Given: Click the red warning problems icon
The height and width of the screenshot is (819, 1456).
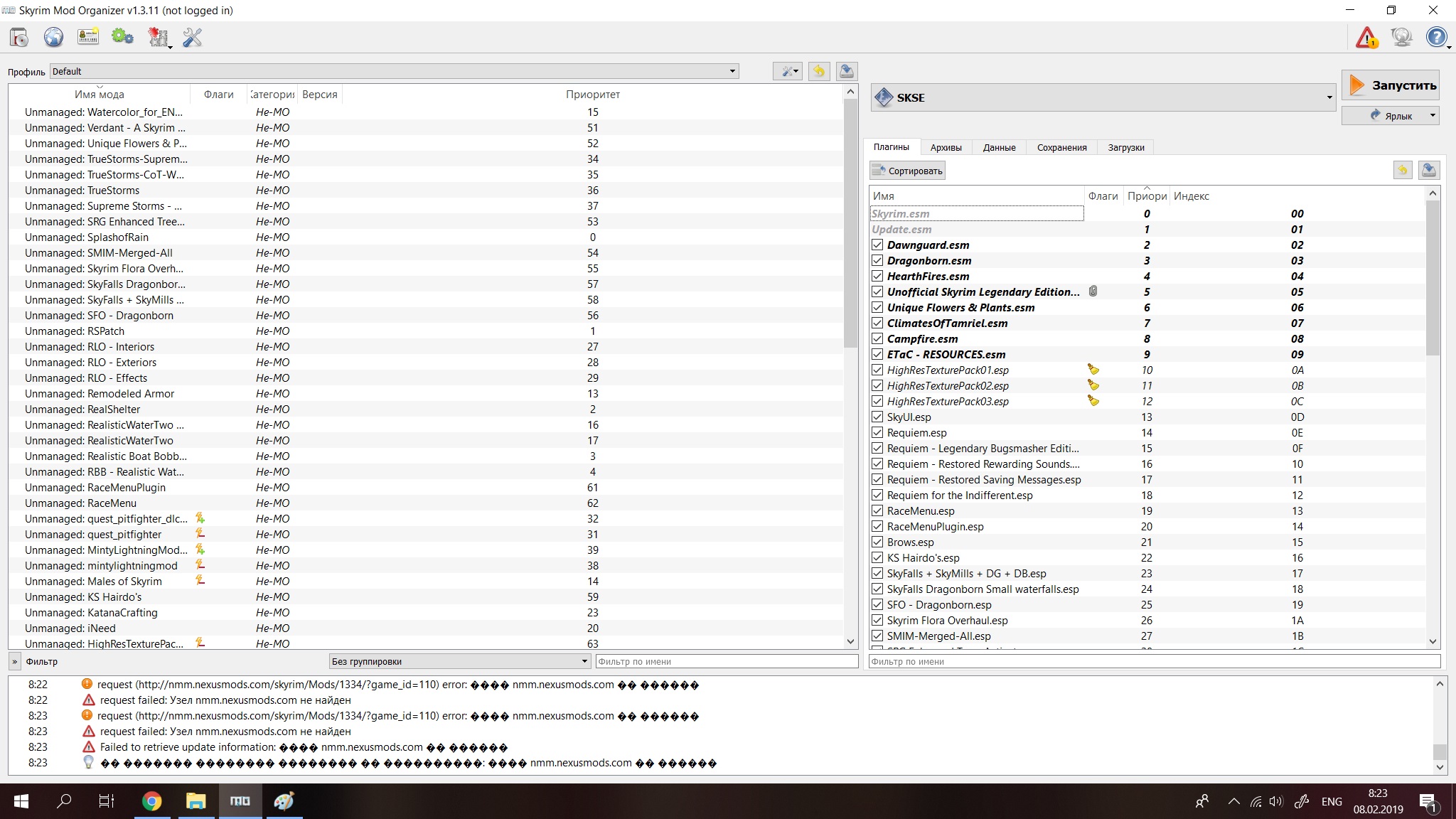Looking at the screenshot, I should click(x=1366, y=37).
